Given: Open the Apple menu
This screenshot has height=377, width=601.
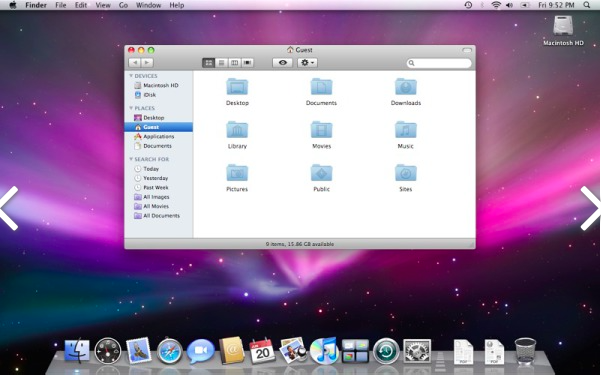Looking at the screenshot, I should point(13,5).
